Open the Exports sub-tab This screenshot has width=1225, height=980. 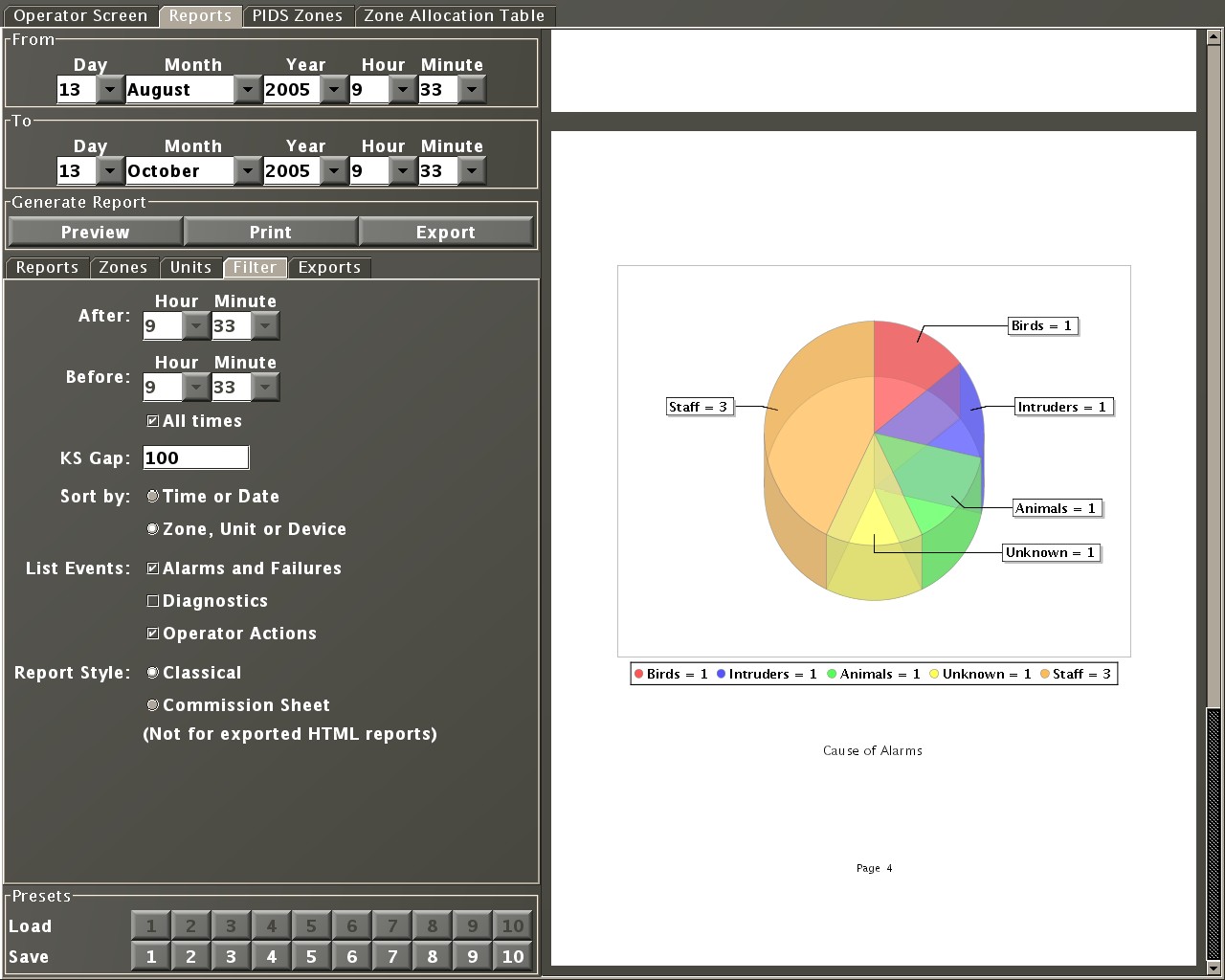pyautogui.click(x=329, y=268)
